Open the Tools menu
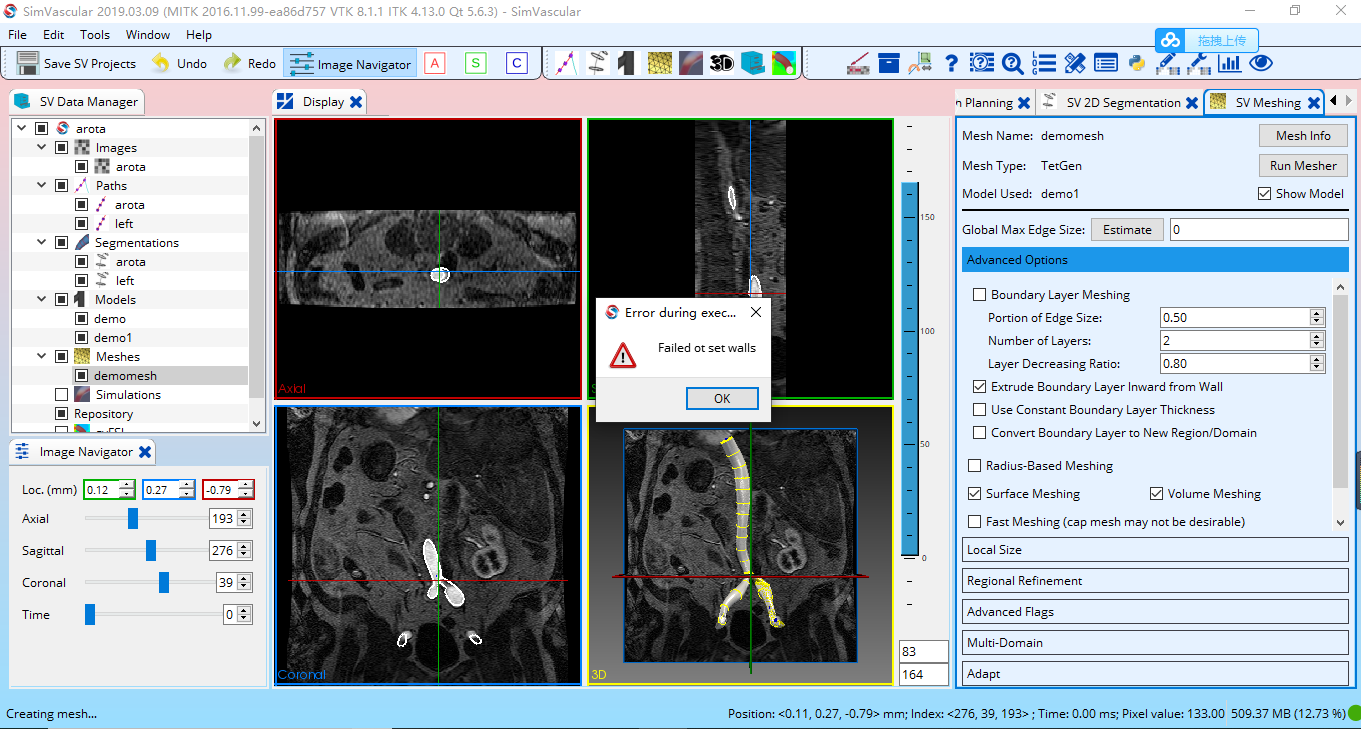This screenshot has width=1361, height=729. [95, 34]
